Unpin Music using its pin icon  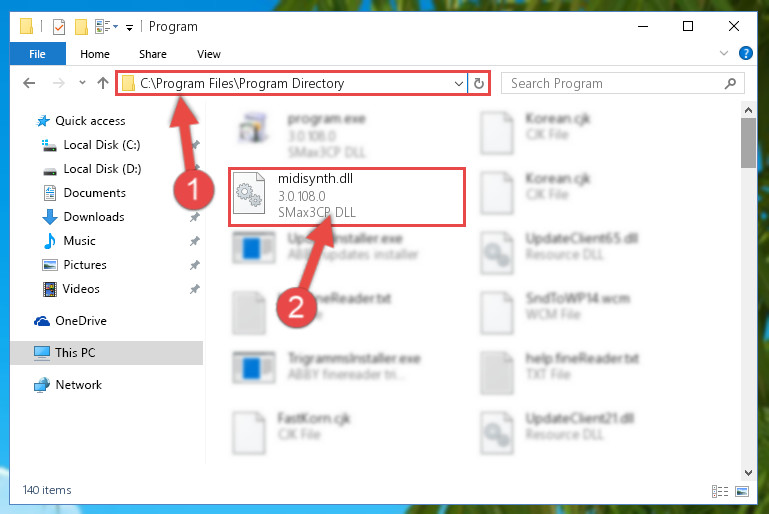195,241
